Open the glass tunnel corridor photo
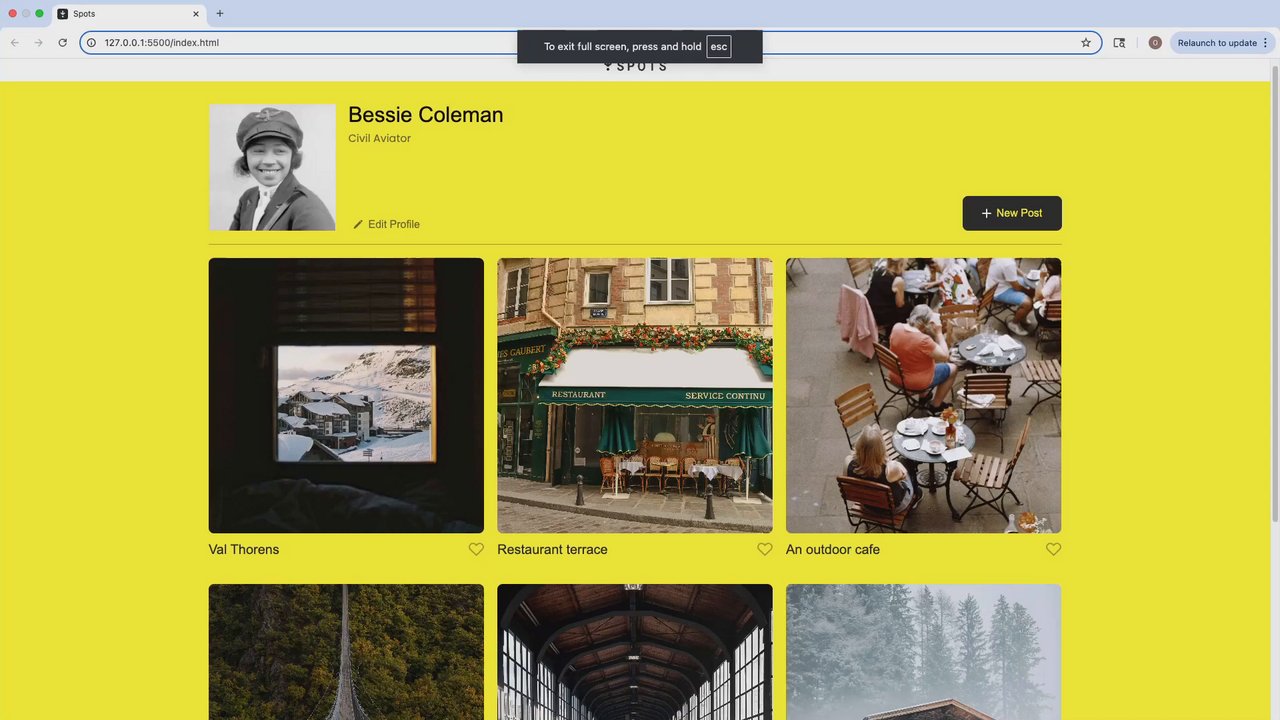The height and width of the screenshot is (720, 1280). 635,652
